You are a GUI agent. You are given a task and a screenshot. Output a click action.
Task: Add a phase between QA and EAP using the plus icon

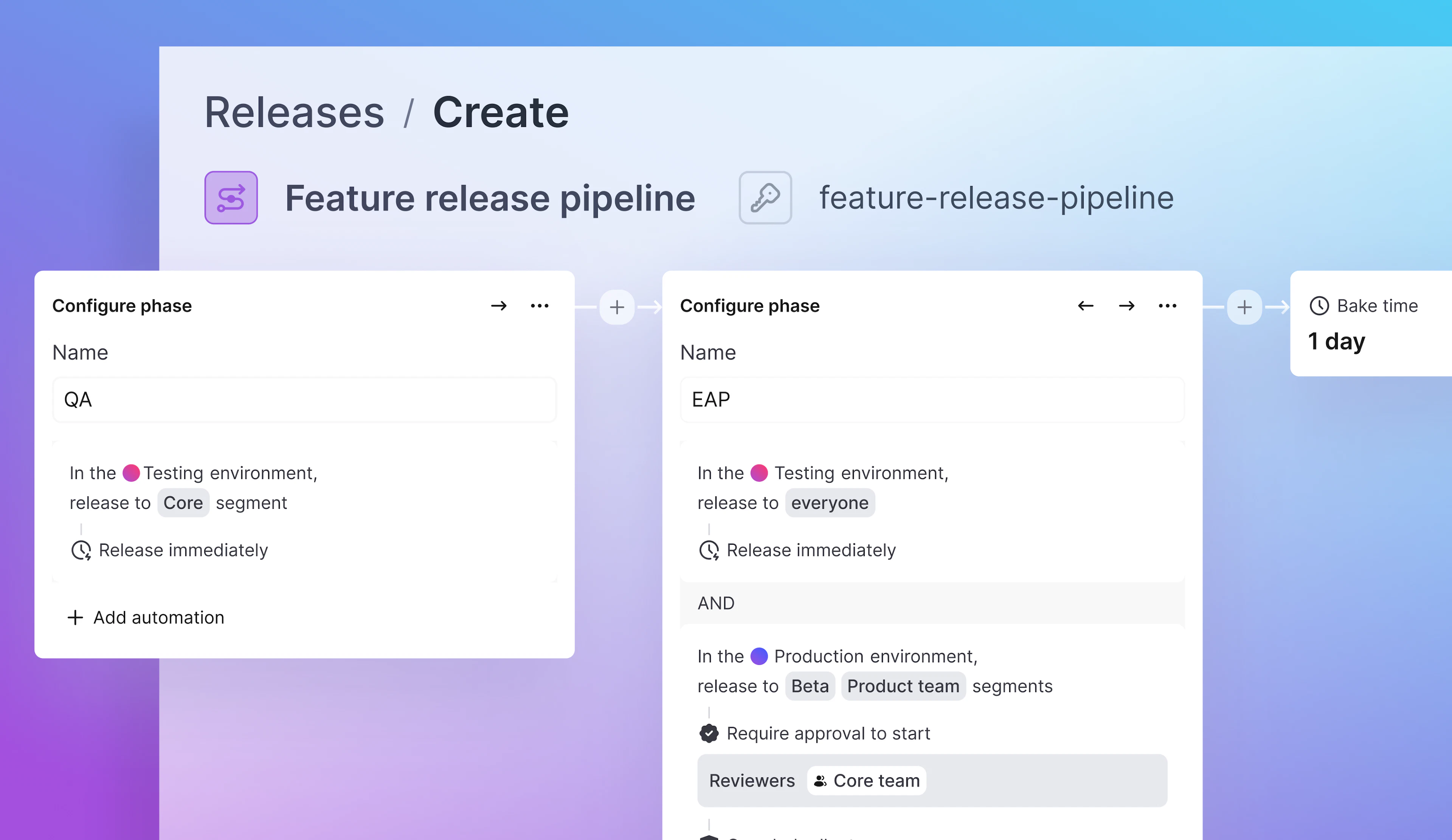[616, 307]
